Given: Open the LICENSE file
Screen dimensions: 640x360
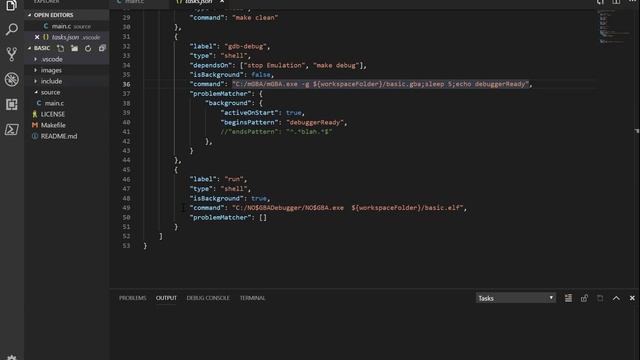Looking at the screenshot, I should pos(53,114).
